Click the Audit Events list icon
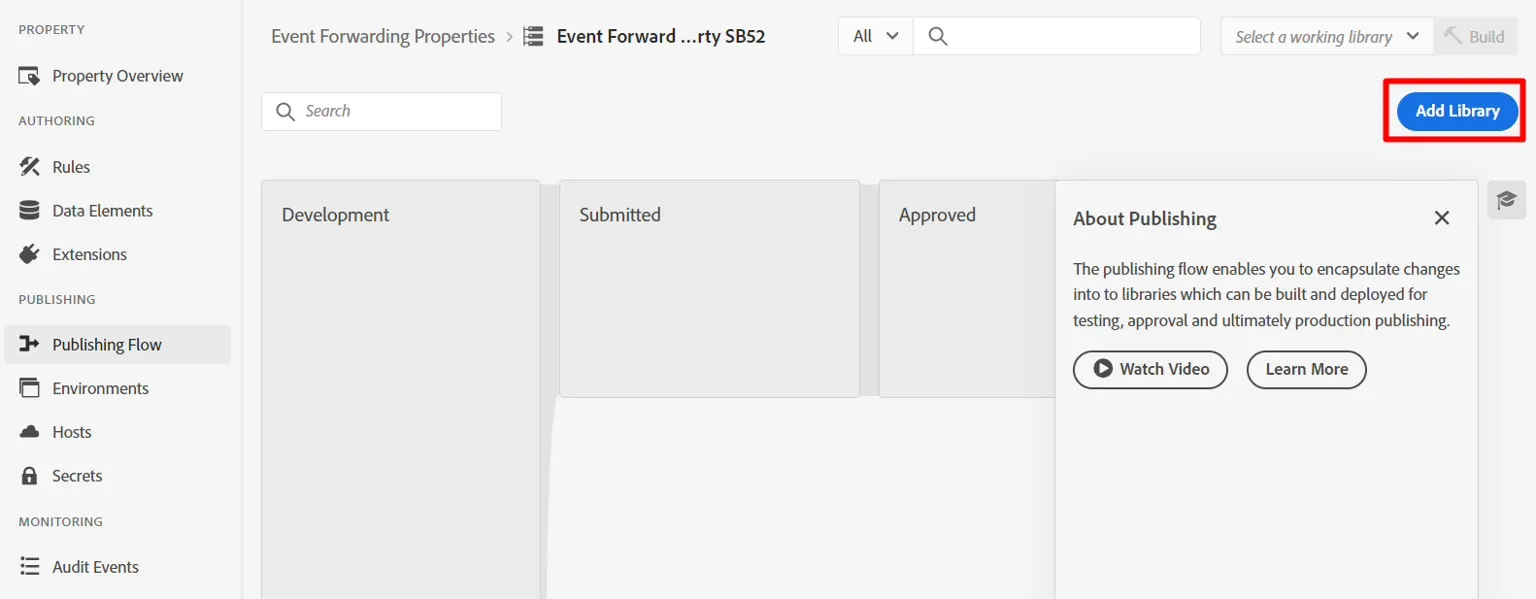The height and width of the screenshot is (599, 1536). click(x=30, y=567)
